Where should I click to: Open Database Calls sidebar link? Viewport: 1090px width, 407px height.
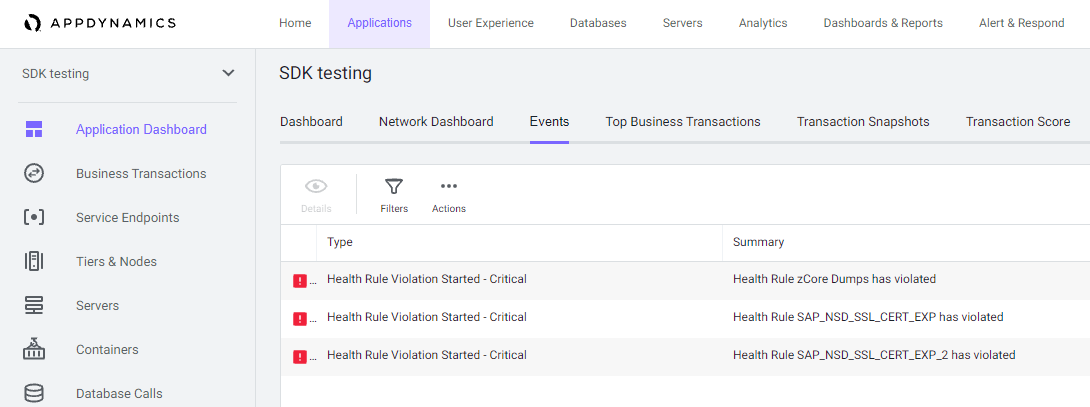[119, 393]
